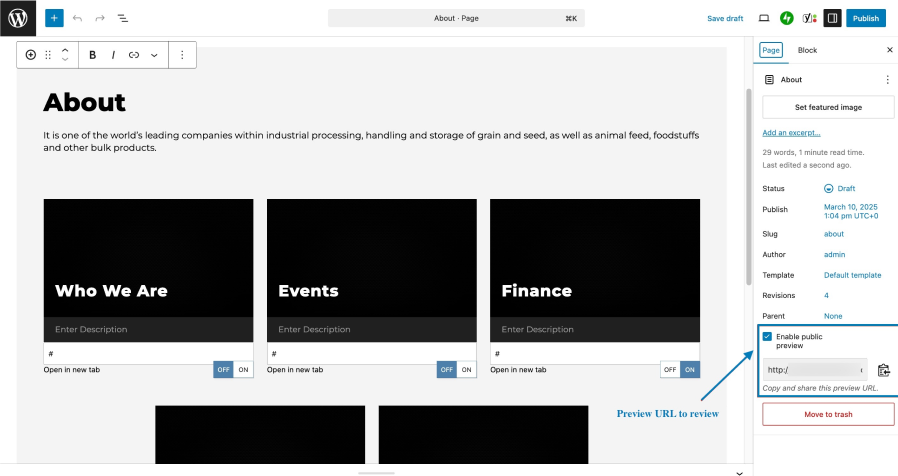This screenshot has width=898, height=476.
Task: Open the About page actions three-dot menu
Action: tap(887, 80)
